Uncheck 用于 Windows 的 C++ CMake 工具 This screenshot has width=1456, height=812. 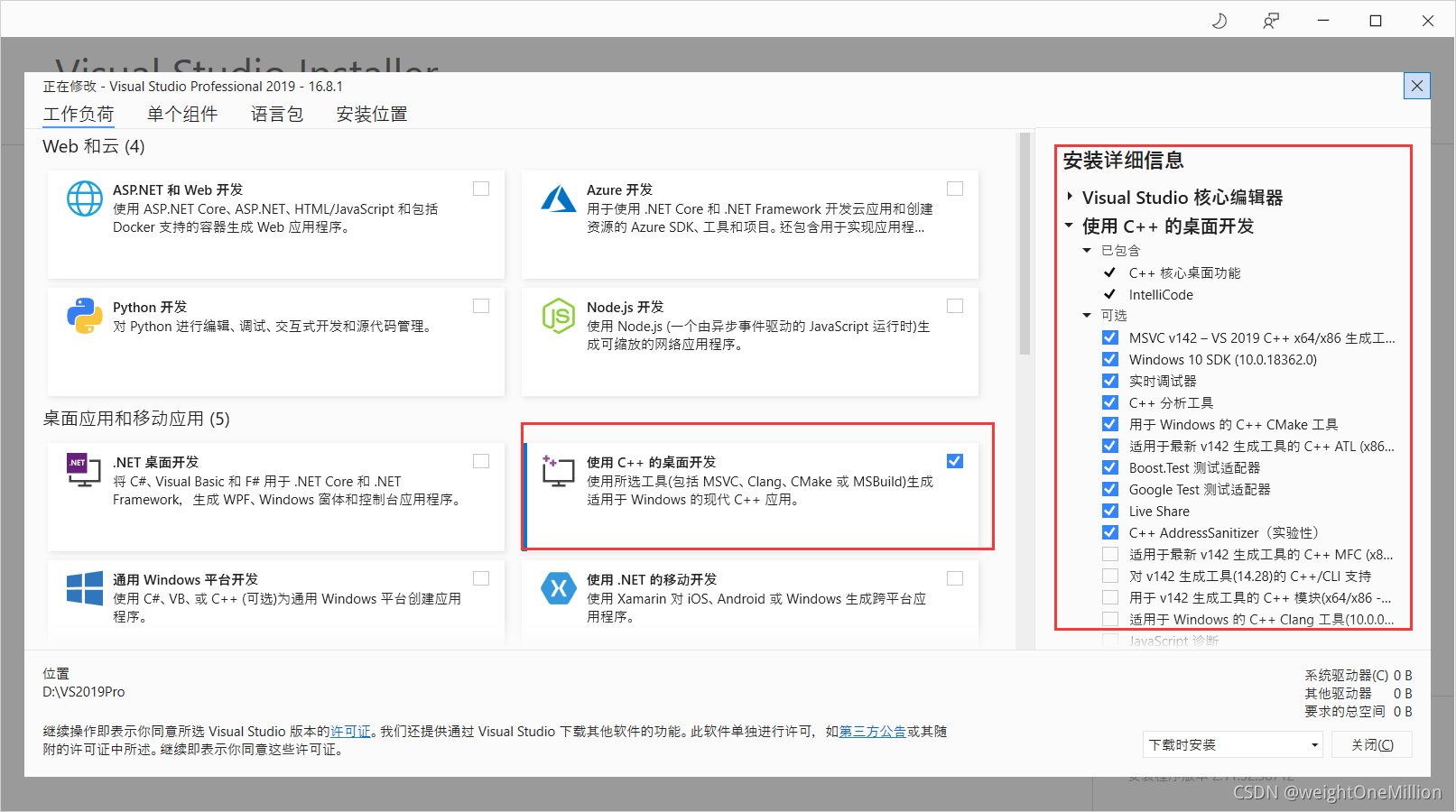pos(1110,424)
